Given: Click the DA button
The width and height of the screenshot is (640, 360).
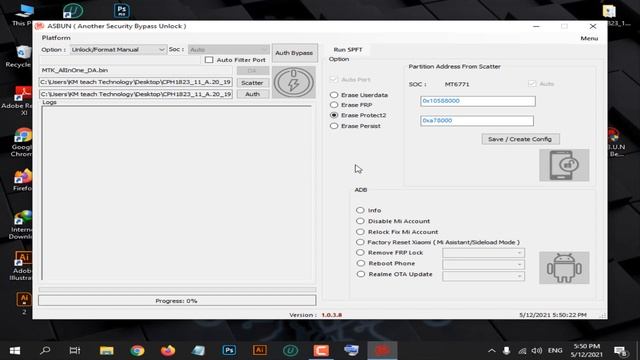Looking at the screenshot, I should [252, 71].
